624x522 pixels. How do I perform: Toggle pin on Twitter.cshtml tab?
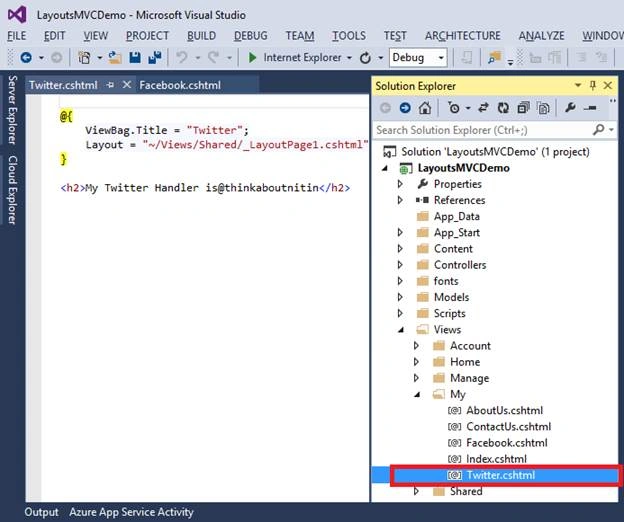(110, 85)
